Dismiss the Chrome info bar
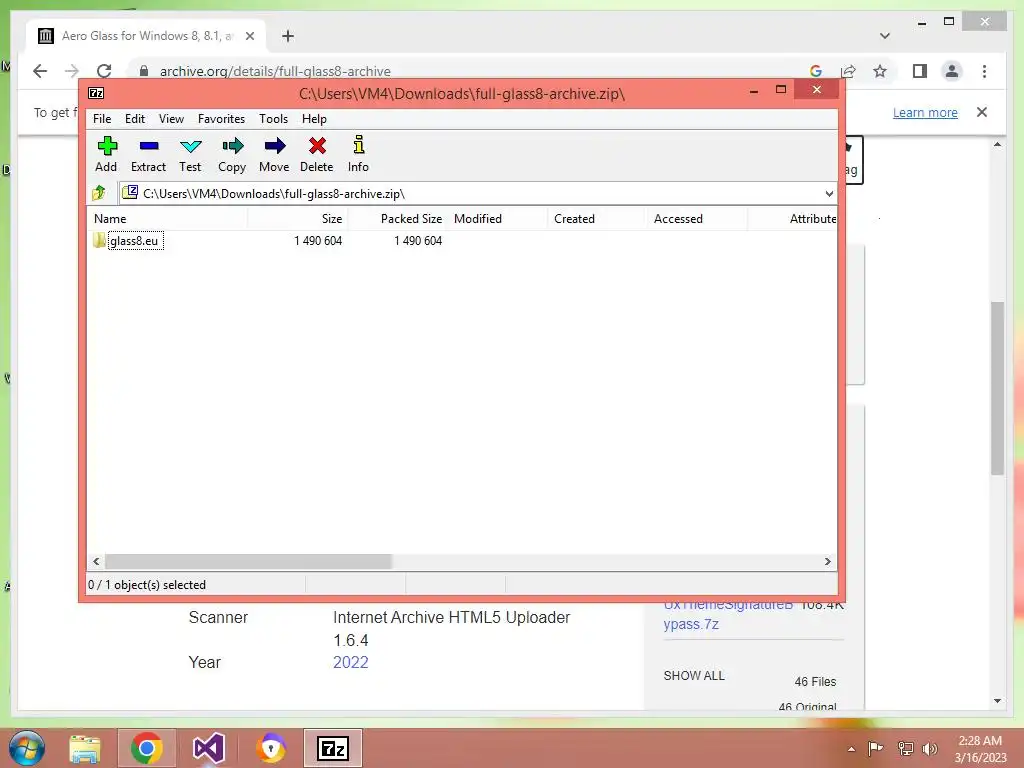This screenshot has width=1024, height=768. click(x=982, y=112)
